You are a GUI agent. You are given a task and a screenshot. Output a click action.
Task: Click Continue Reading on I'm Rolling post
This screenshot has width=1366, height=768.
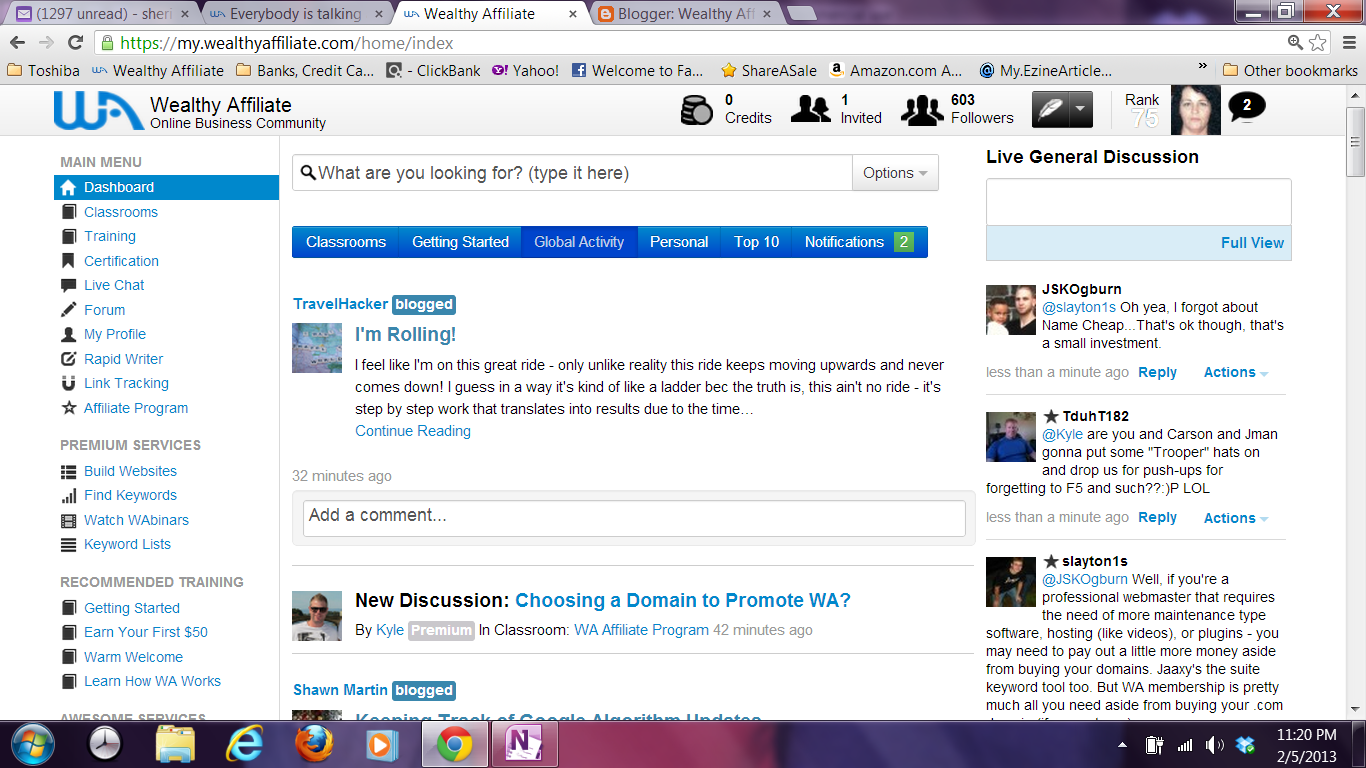(x=413, y=431)
